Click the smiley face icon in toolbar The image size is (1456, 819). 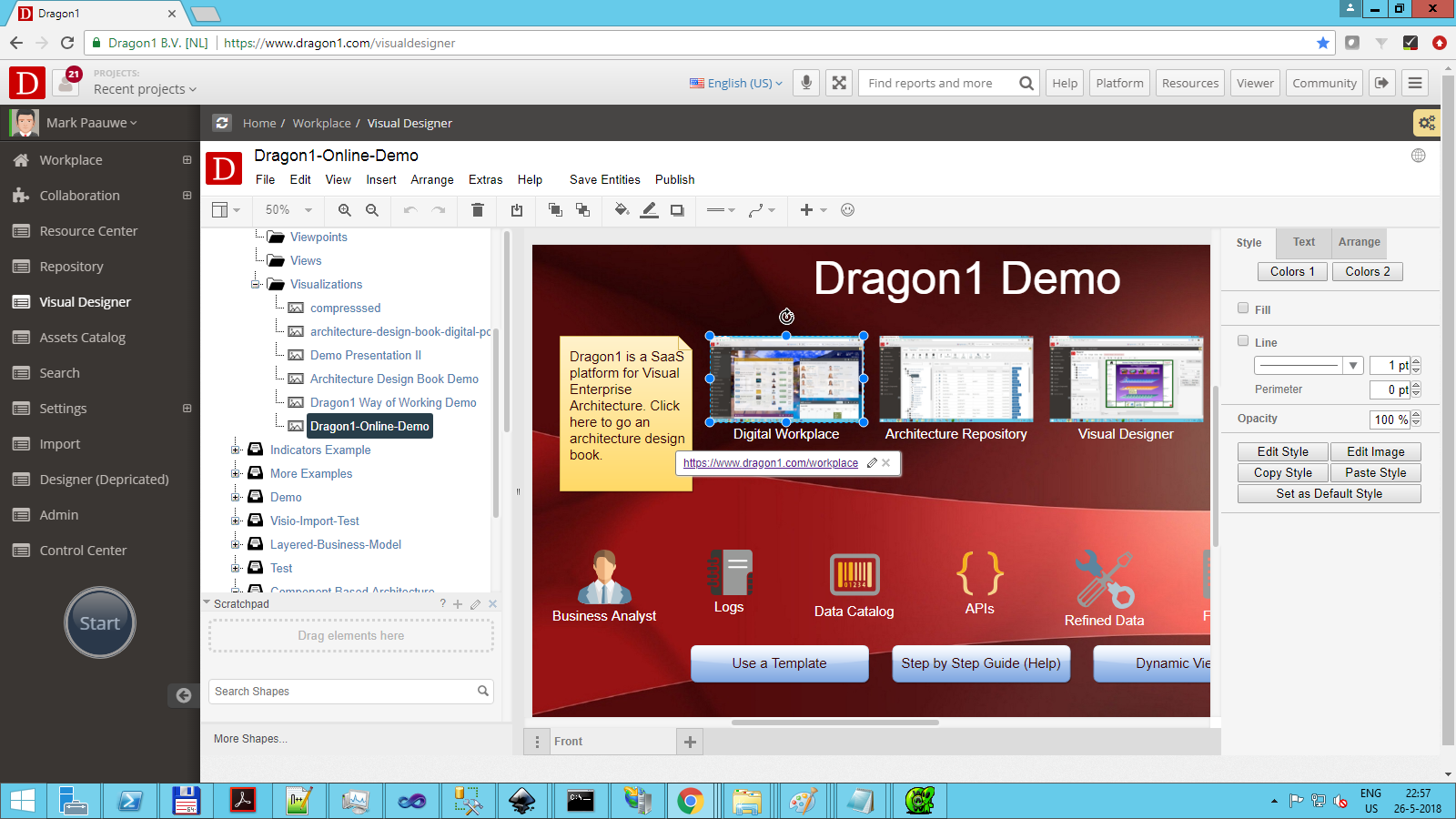[x=847, y=210]
